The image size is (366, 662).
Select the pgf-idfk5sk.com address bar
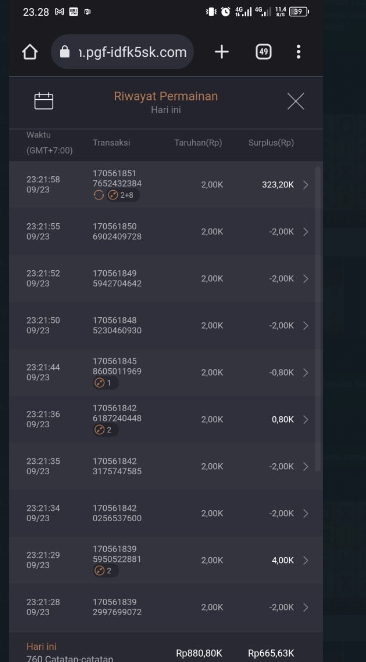coord(122,52)
